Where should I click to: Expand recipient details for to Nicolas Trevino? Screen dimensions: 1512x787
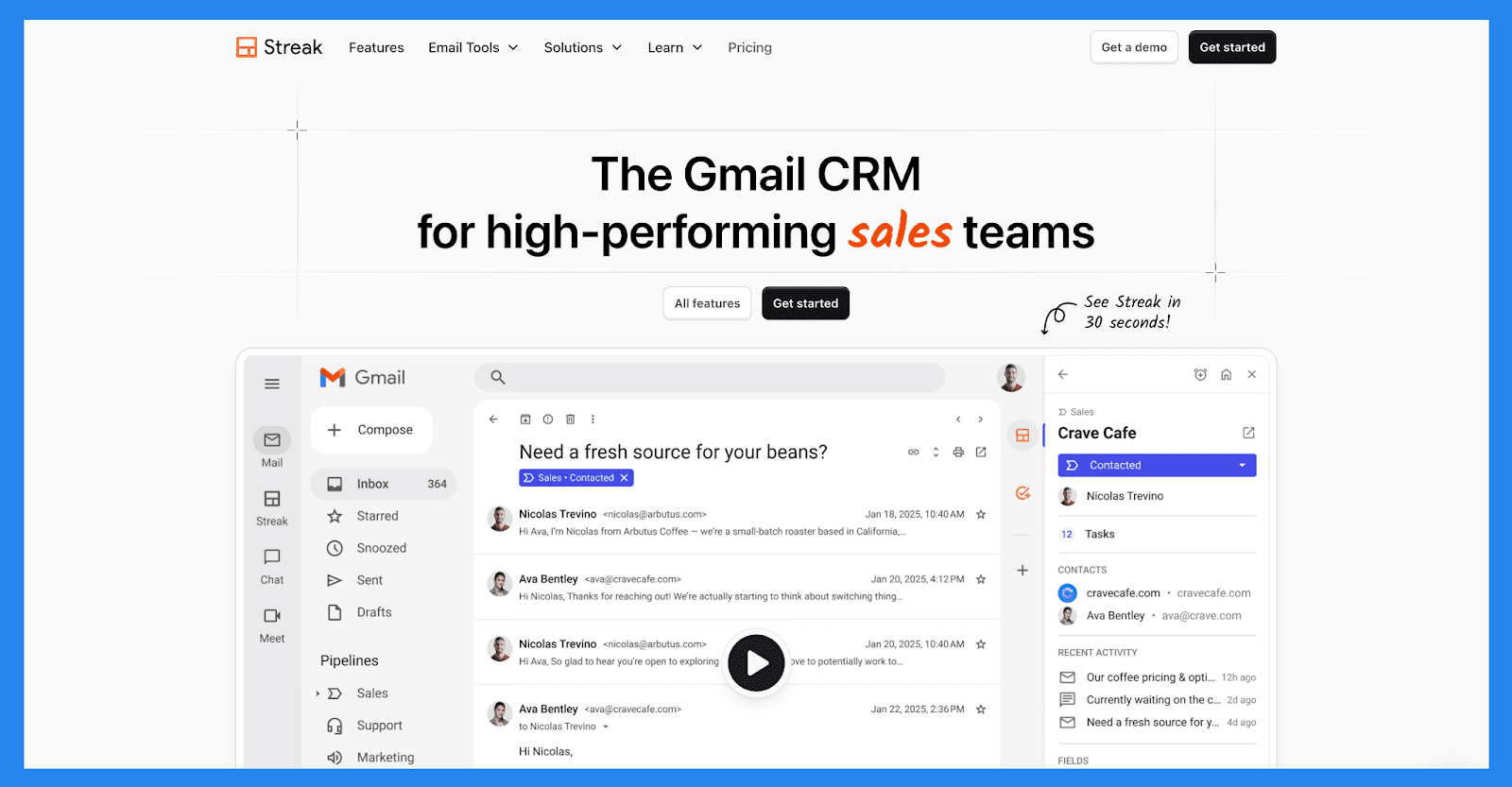[606, 727]
